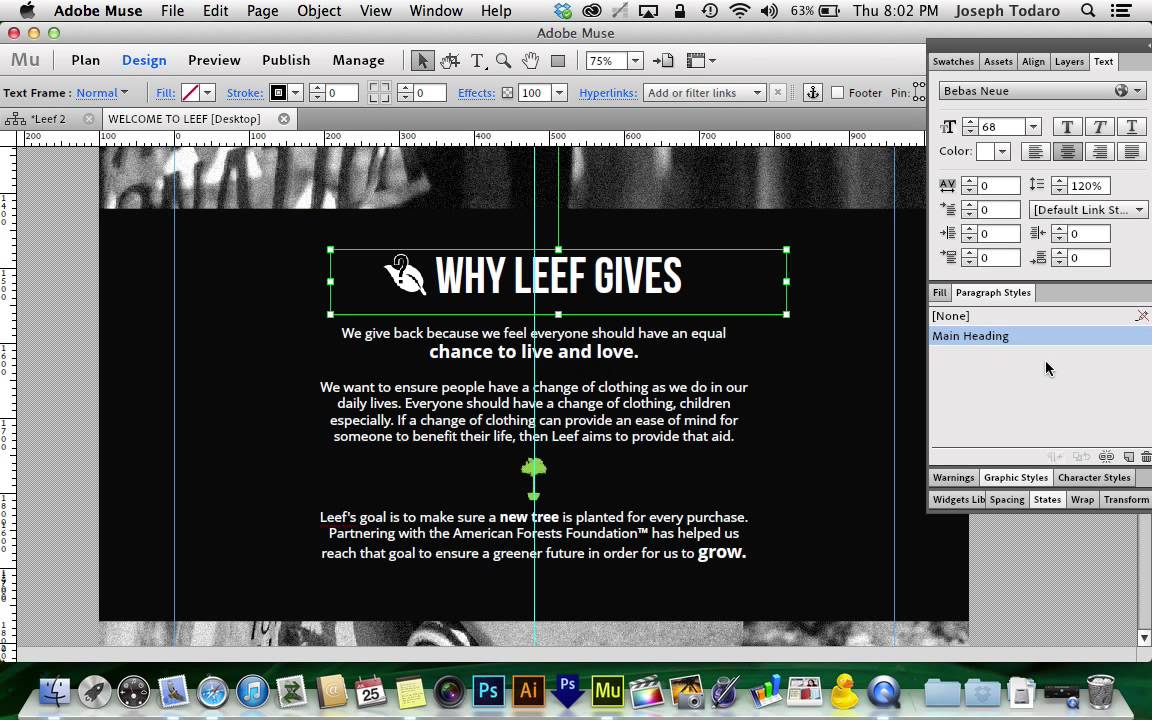This screenshot has width=1152, height=720.
Task: Select the [None] paragraph style
Action: [x=1040, y=316]
